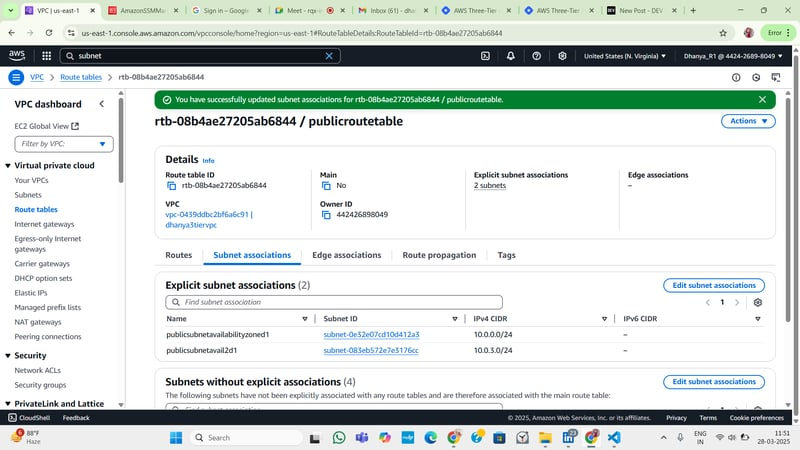This screenshot has width=800, height=450.
Task: Open Microsoft Edge from the taskbar
Action: pyautogui.click(x=431, y=438)
